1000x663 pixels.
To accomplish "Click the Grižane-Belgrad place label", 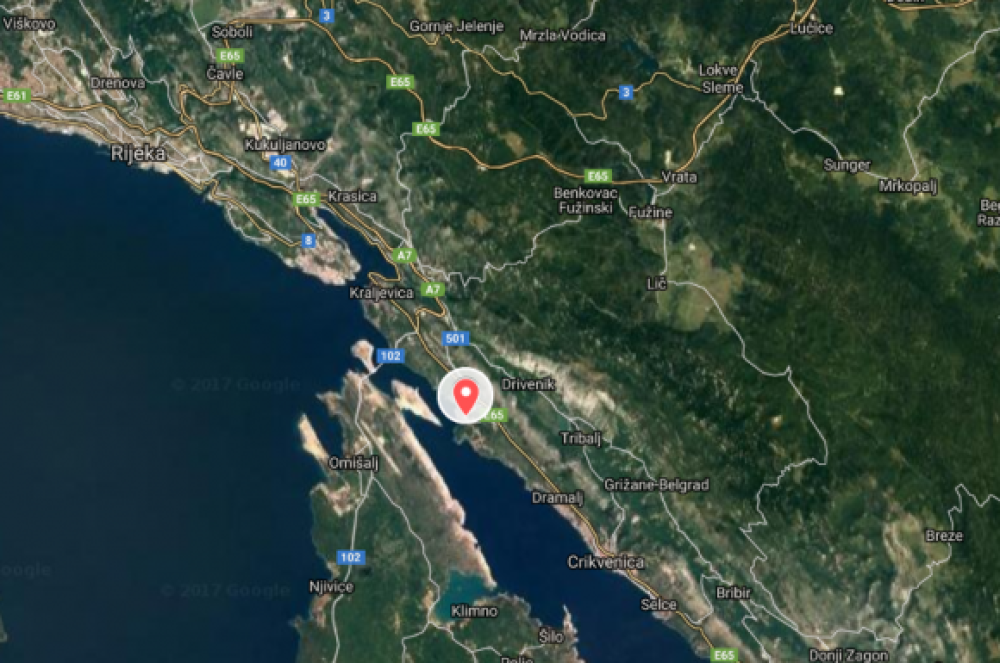I will pos(656,484).
